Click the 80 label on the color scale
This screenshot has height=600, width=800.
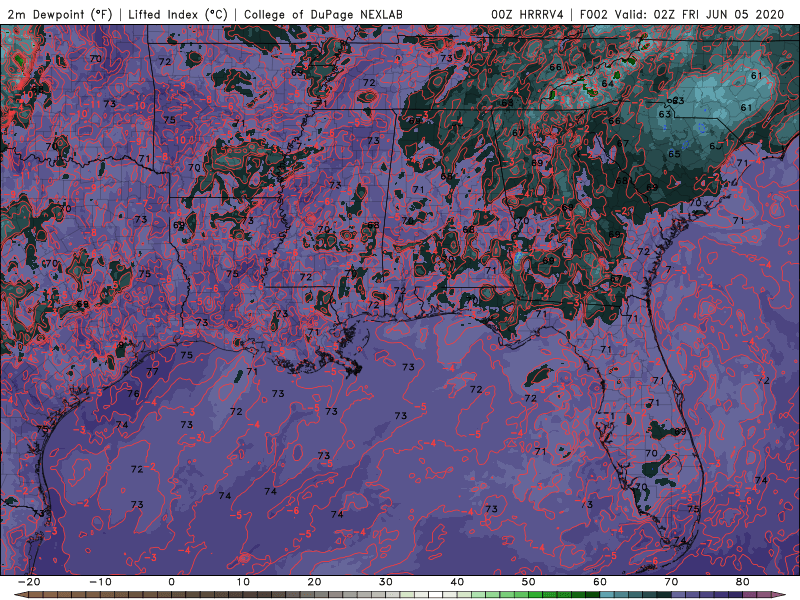743,582
